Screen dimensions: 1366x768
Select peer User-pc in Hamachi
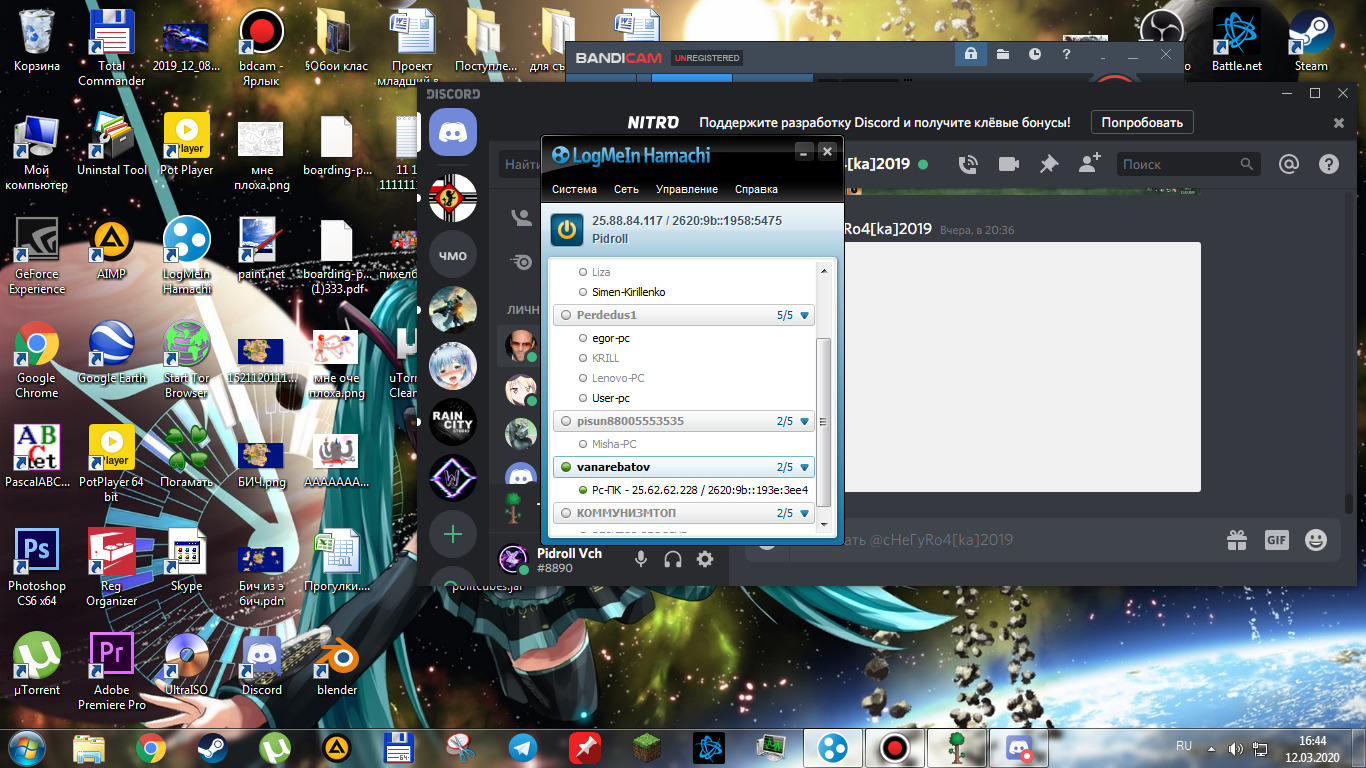(610, 398)
